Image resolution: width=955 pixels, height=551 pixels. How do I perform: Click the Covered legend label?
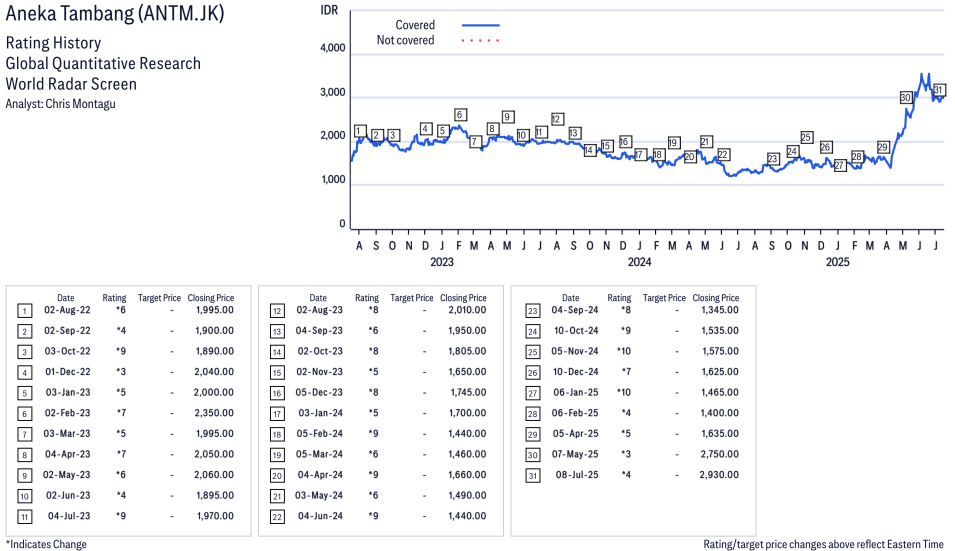tap(415, 25)
